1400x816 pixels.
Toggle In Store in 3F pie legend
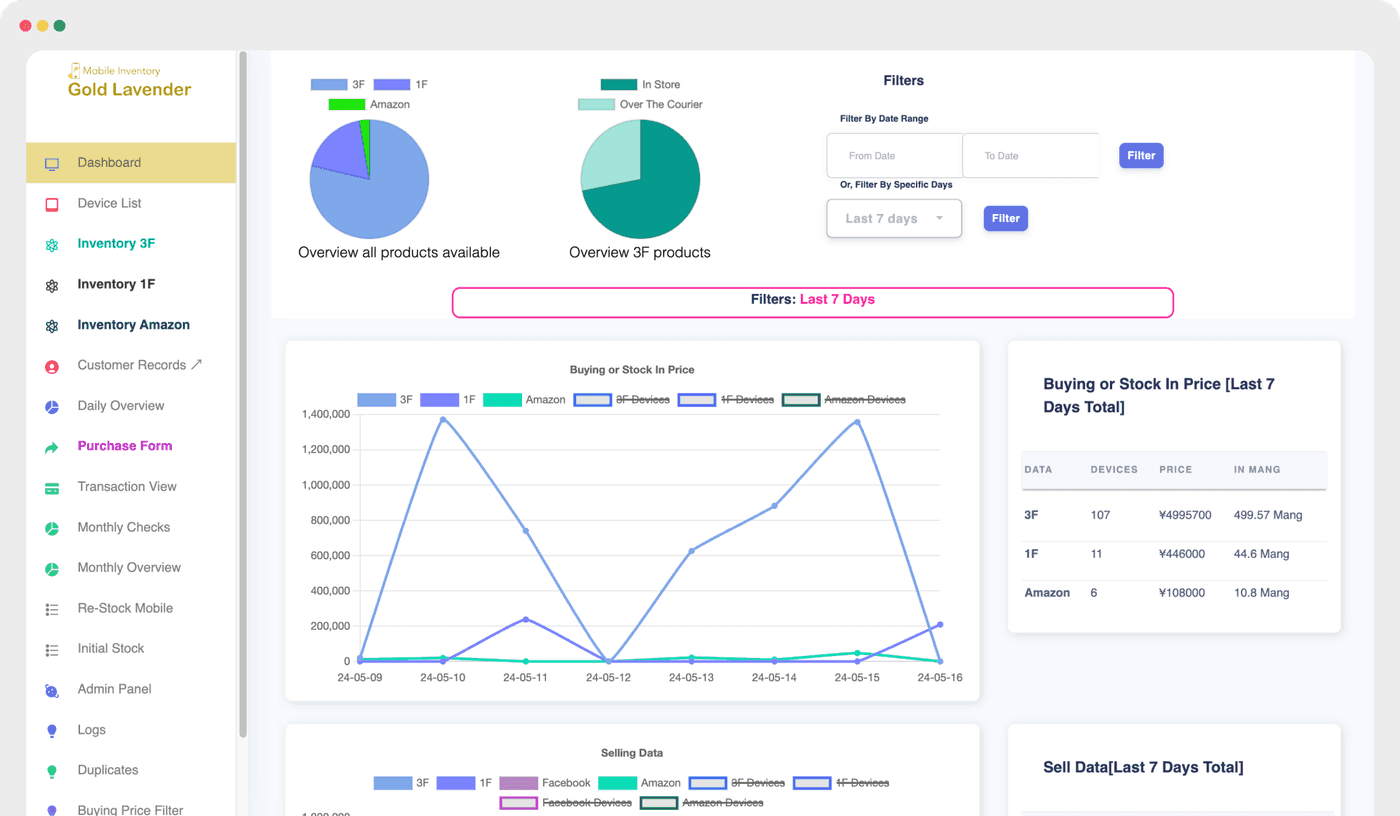click(640, 85)
